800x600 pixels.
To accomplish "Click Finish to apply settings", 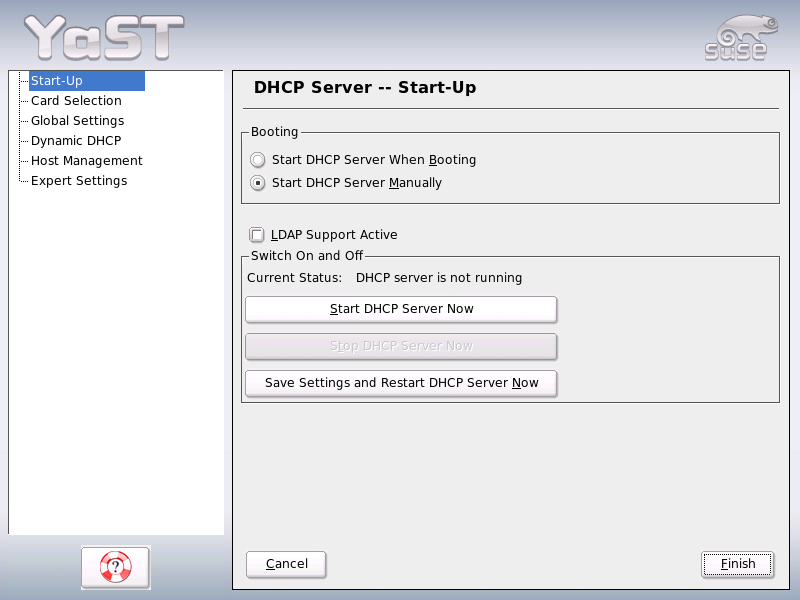I will (738, 564).
